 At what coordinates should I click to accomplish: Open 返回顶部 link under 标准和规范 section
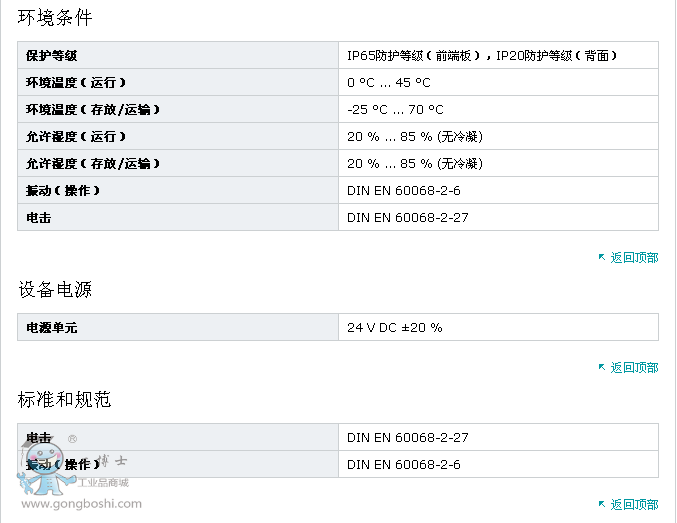click(x=634, y=505)
